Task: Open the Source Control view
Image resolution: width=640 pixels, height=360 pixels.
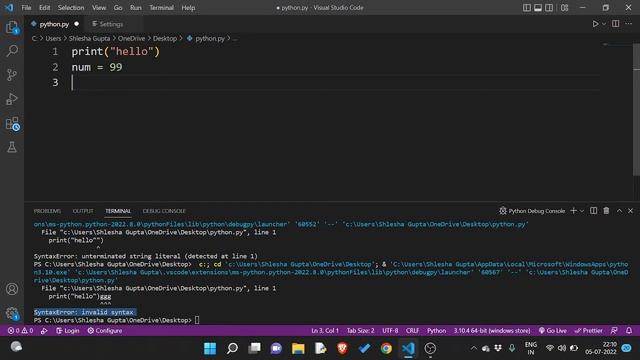Action: coord(12,75)
